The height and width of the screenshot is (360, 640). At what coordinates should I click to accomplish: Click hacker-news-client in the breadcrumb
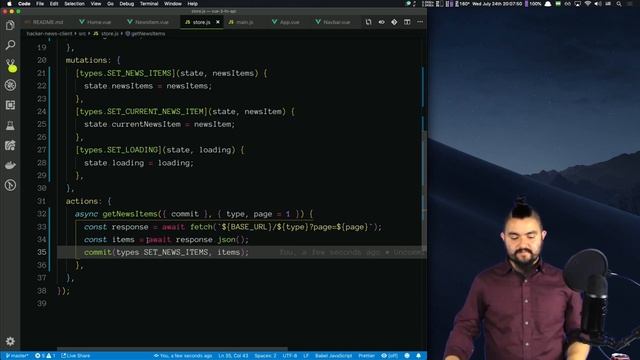click(49, 34)
